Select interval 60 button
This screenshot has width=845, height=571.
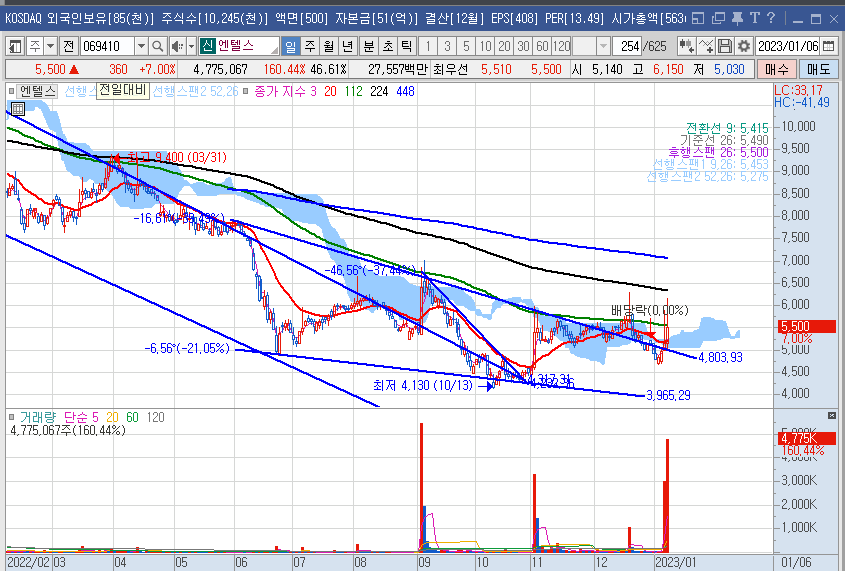click(x=542, y=46)
